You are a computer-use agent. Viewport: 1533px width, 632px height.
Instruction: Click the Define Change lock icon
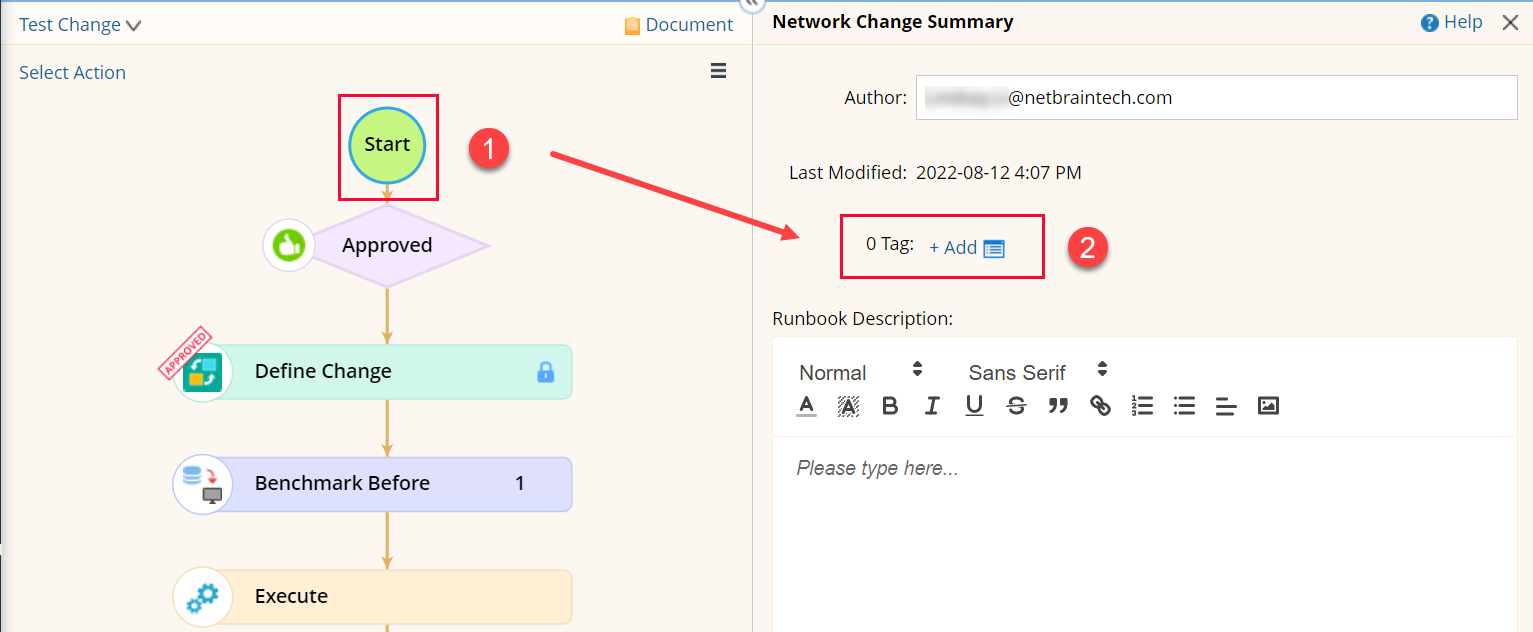(x=545, y=372)
